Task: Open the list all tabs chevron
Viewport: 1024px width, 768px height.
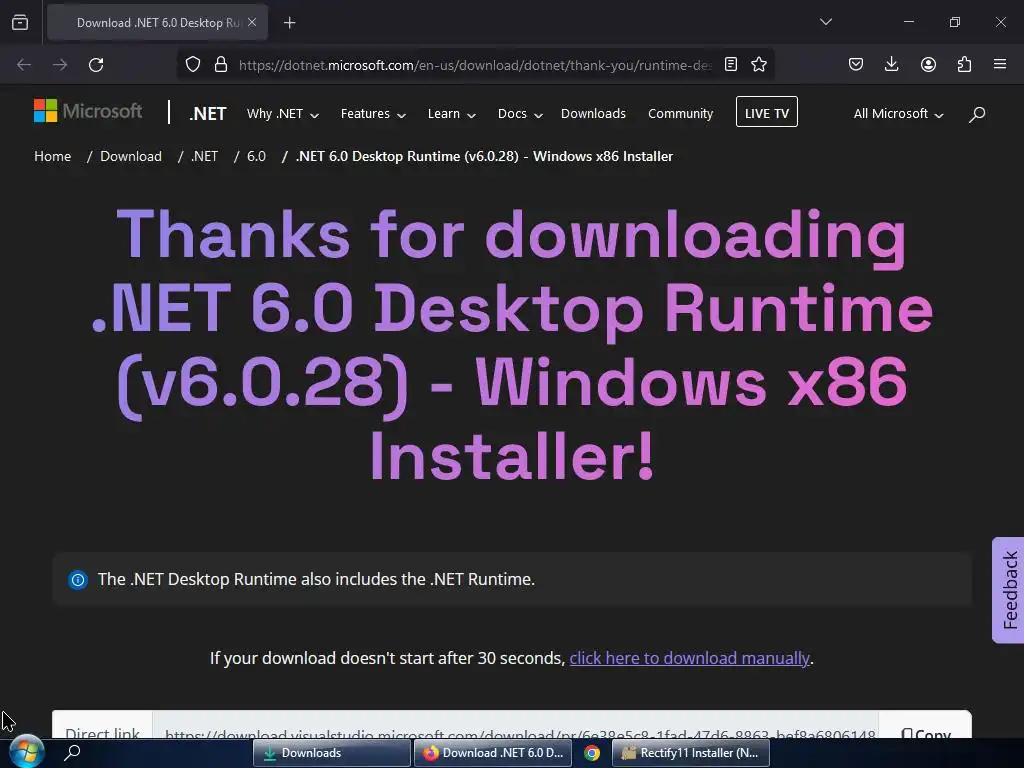Action: click(x=825, y=22)
